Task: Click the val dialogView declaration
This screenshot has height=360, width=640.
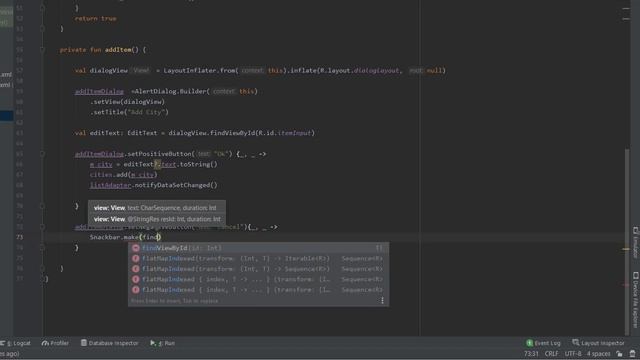Action: point(260,71)
